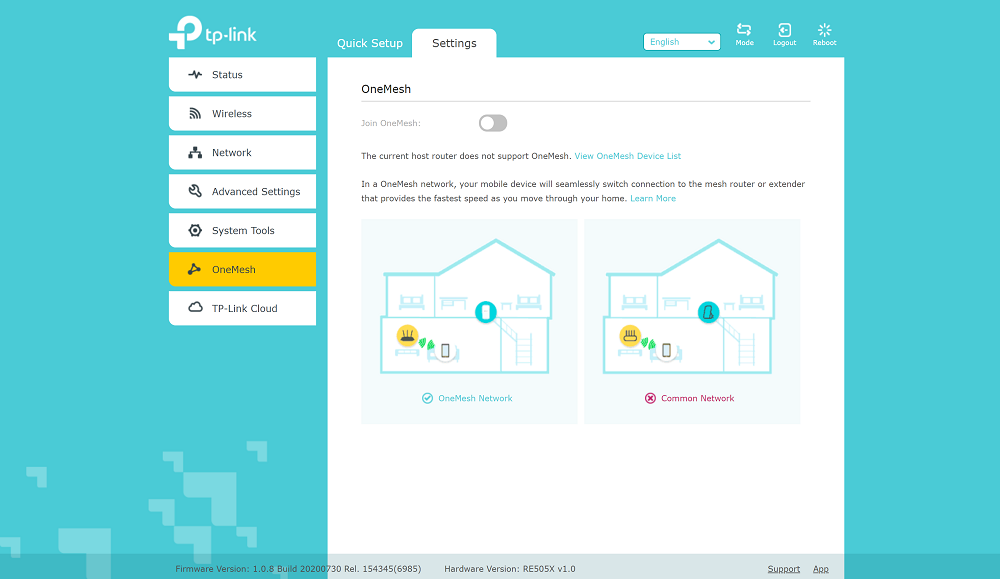The height and width of the screenshot is (579, 1000).
Task: Click the Hardware Version RE505X text
Action: [510, 569]
